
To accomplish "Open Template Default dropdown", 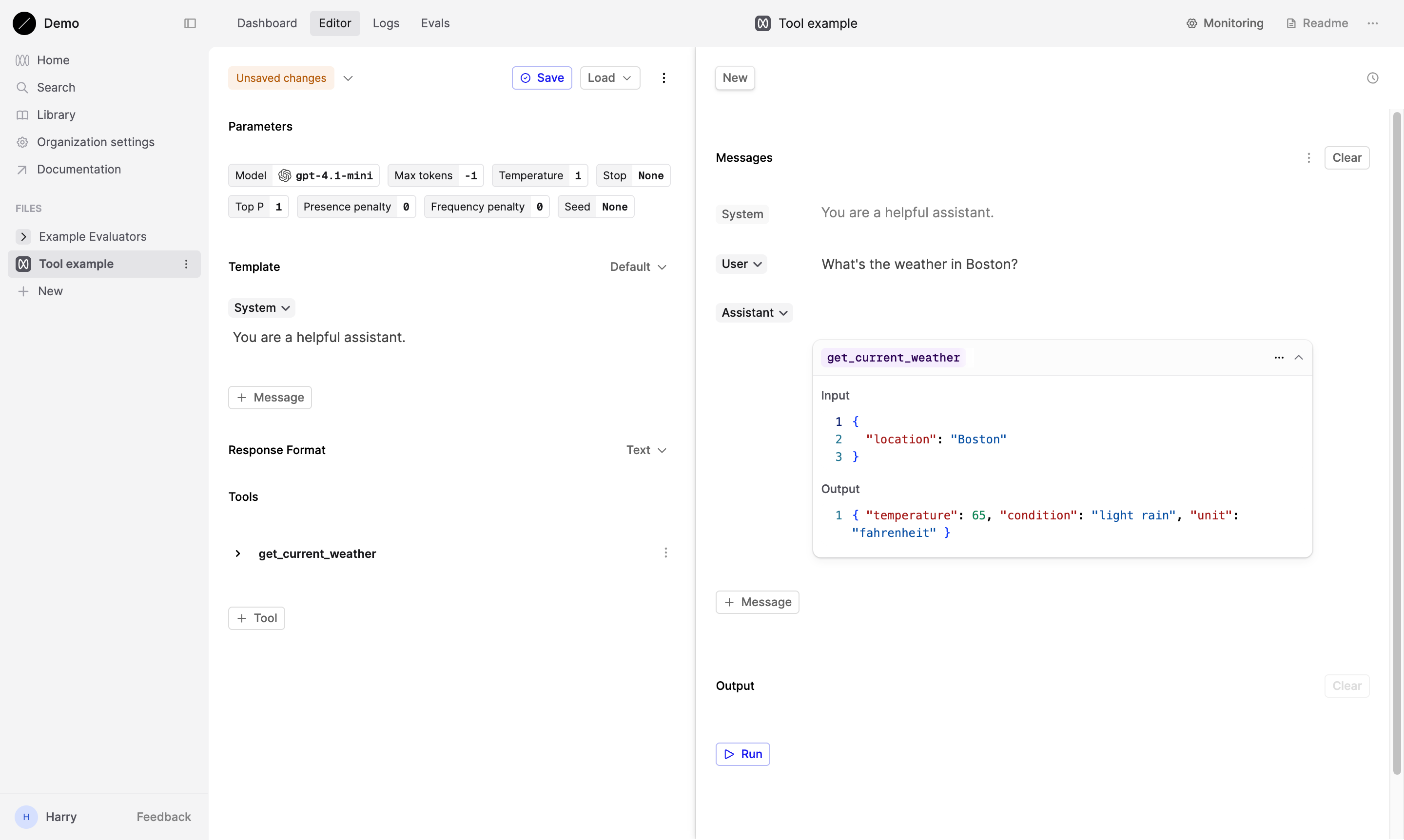I will (x=638, y=267).
